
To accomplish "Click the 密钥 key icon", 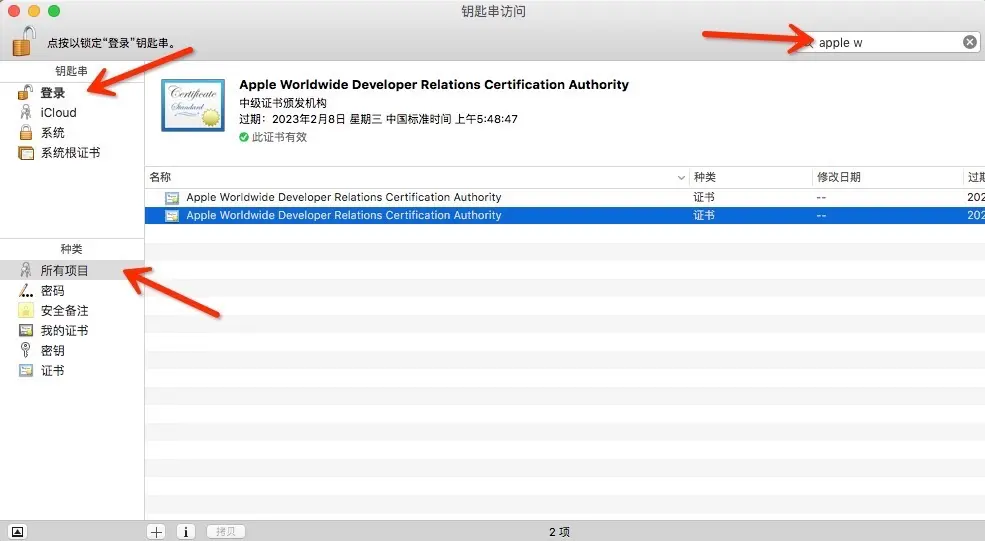I will pyautogui.click(x=25, y=350).
